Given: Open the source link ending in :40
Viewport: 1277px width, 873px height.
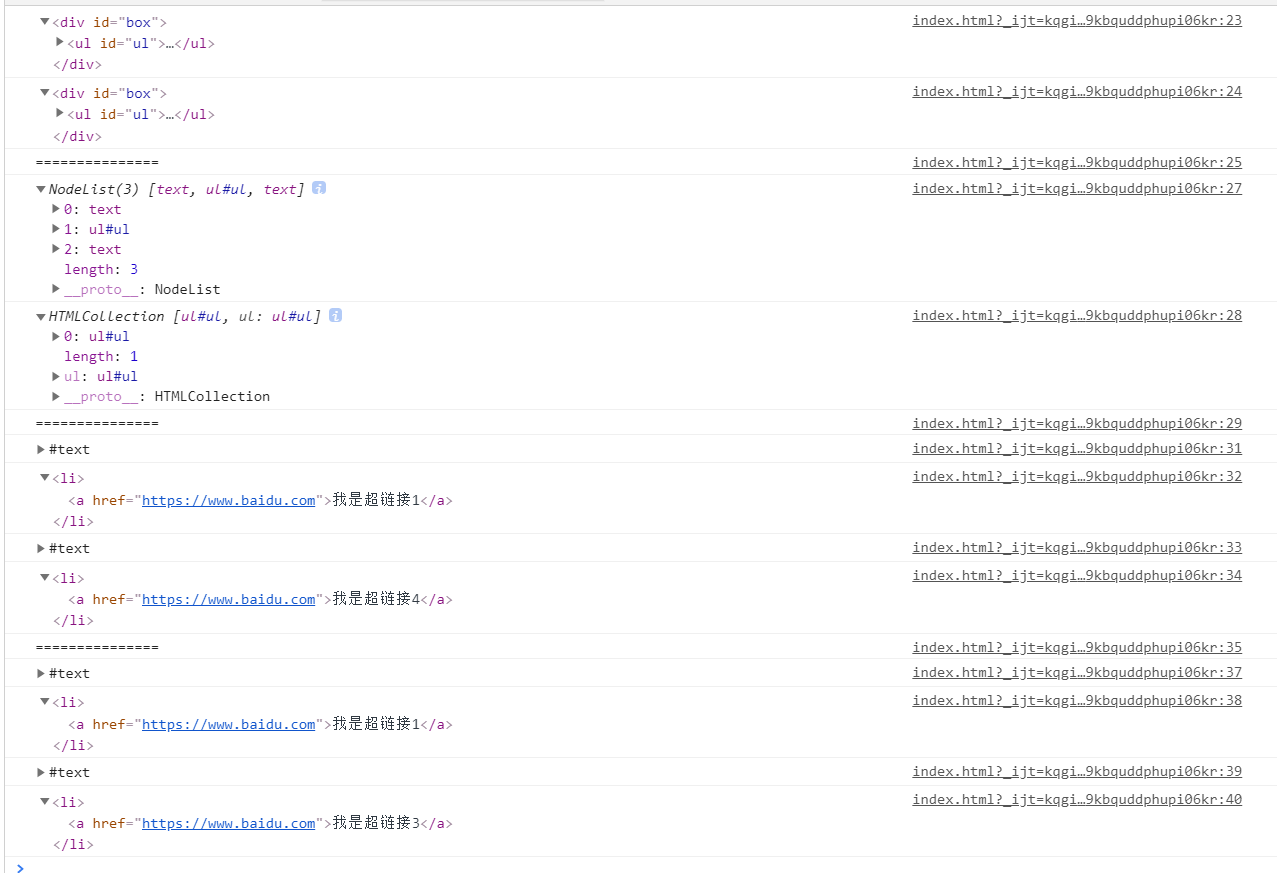Looking at the screenshot, I should pos(1076,799).
